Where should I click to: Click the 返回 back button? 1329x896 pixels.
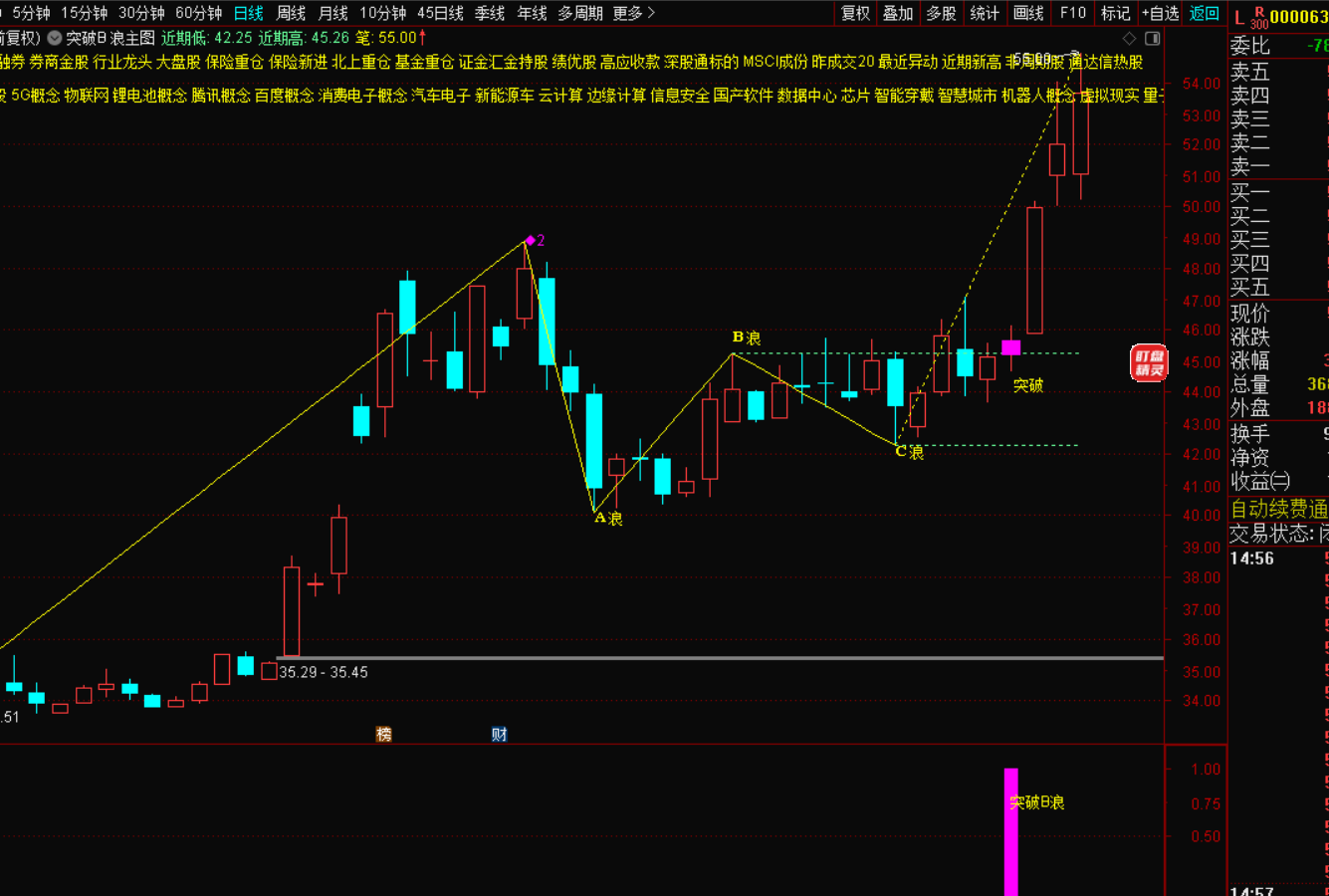pyautogui.click(x=1205, y=13)
